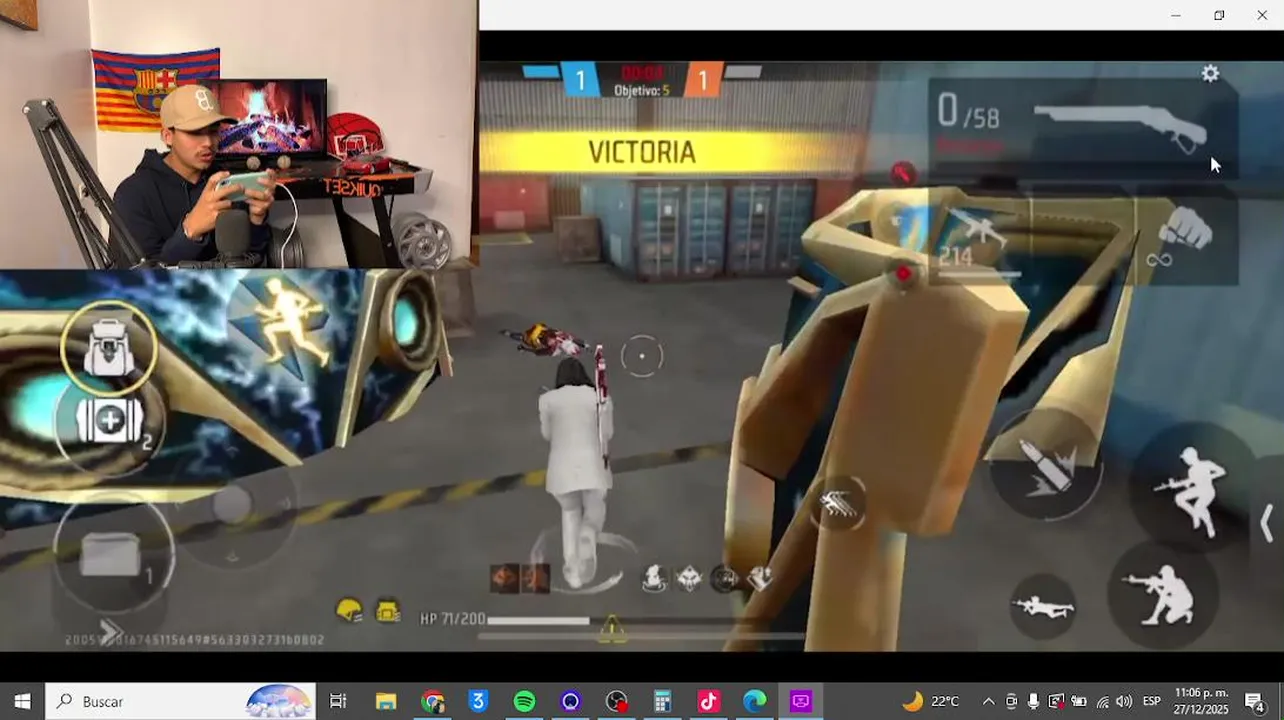1284x720 pixels.
Task: Click the crosshair reticle at center
Action: (x=642, y=356)
